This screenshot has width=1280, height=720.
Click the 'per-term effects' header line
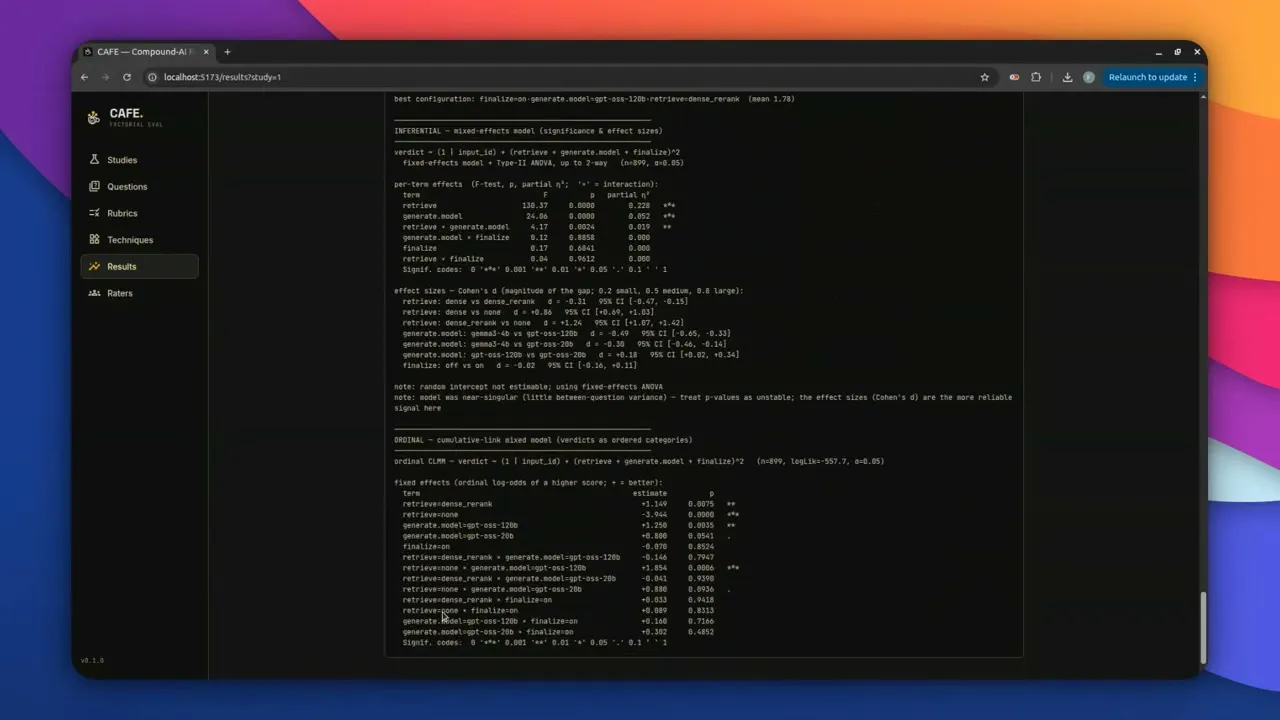click(526, 184)
